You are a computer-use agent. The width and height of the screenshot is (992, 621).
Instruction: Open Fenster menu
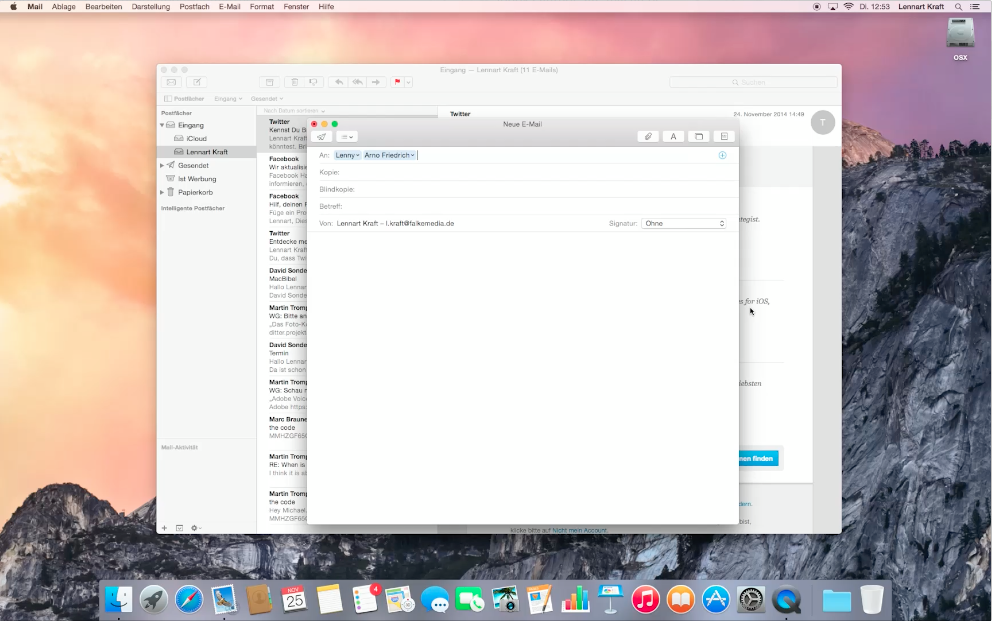point(296,6)
